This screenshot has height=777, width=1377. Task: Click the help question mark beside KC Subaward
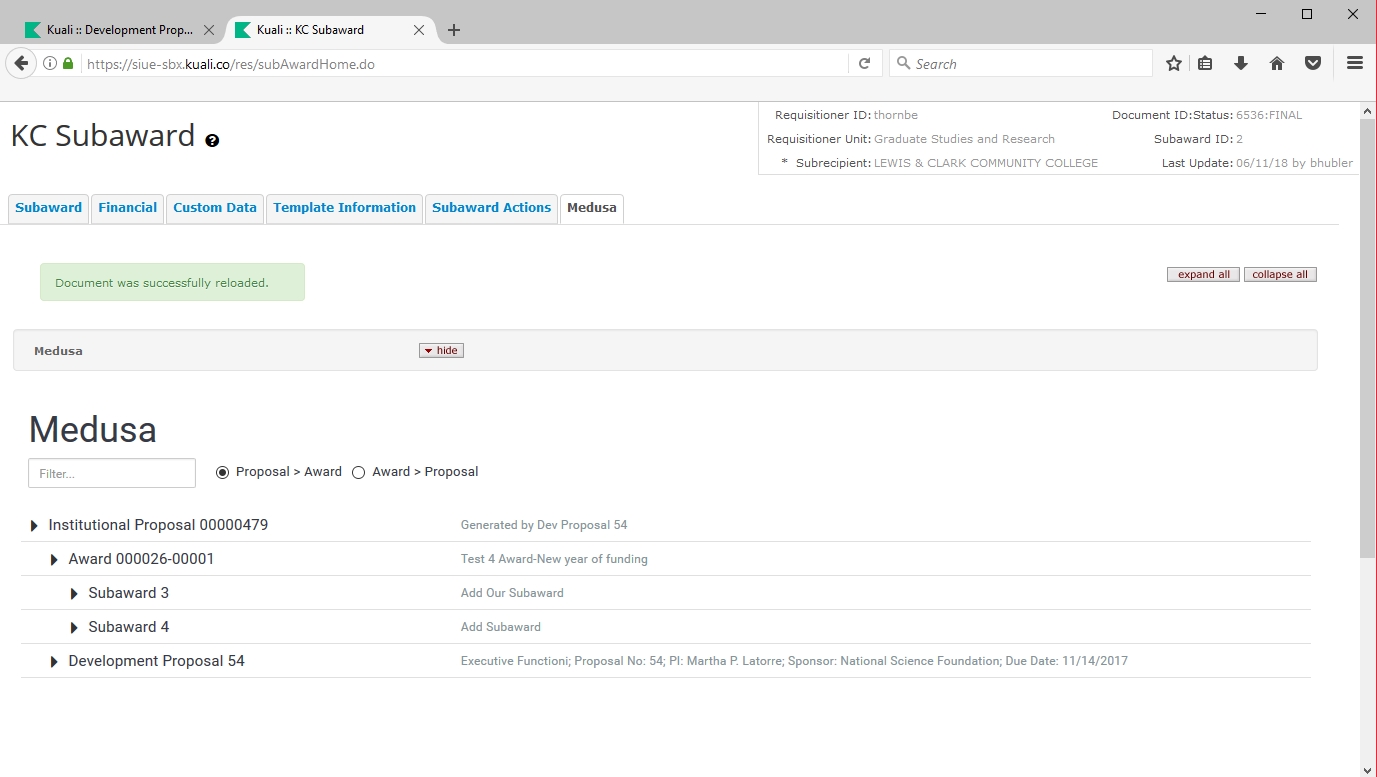coord(212,141)
